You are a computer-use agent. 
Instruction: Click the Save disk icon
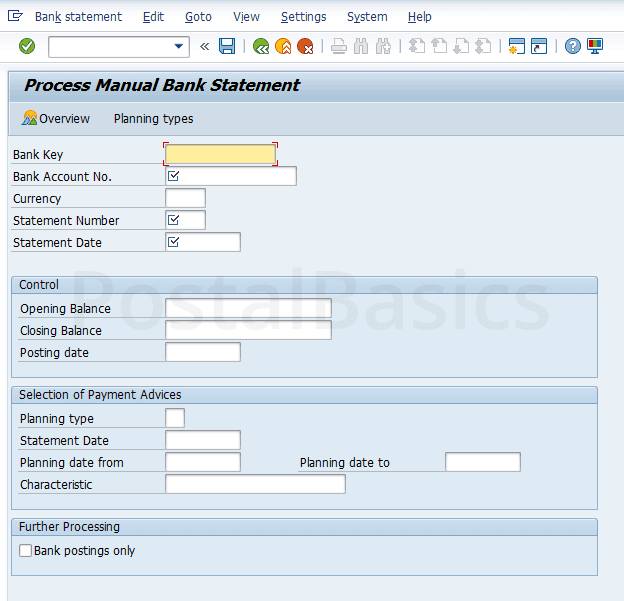227,46
